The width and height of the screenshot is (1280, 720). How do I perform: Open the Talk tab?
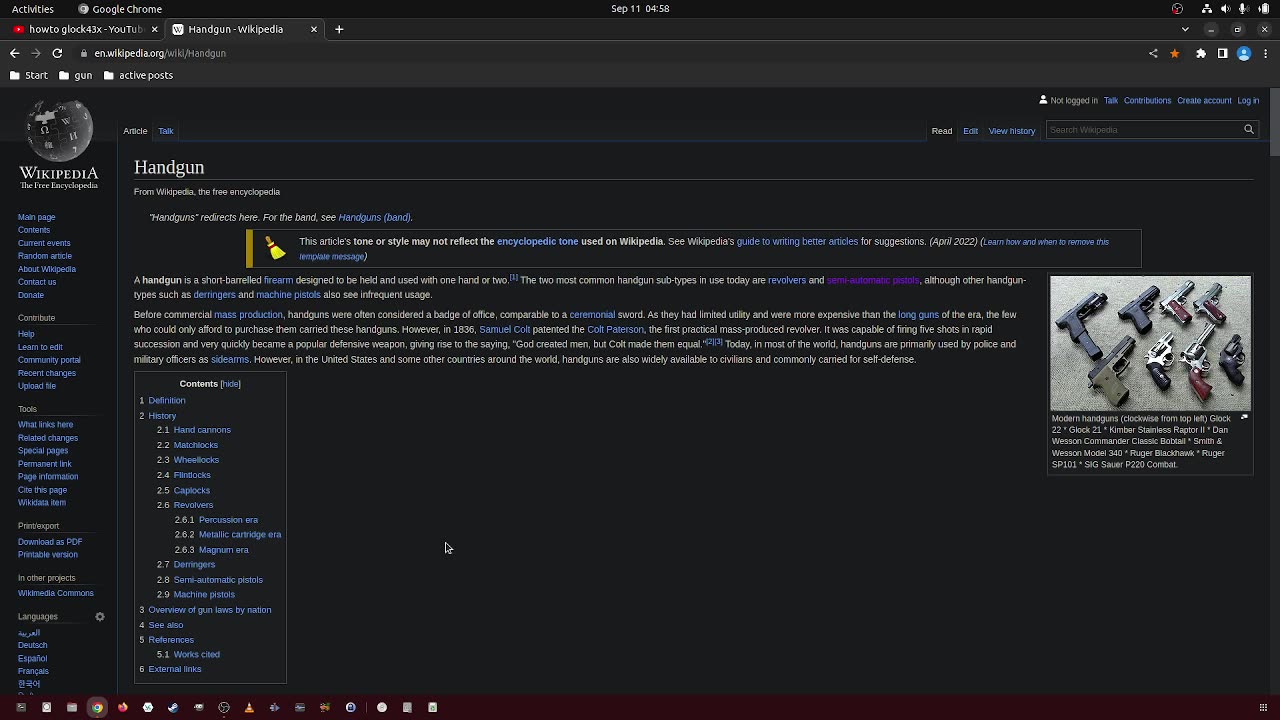point(166,131)
